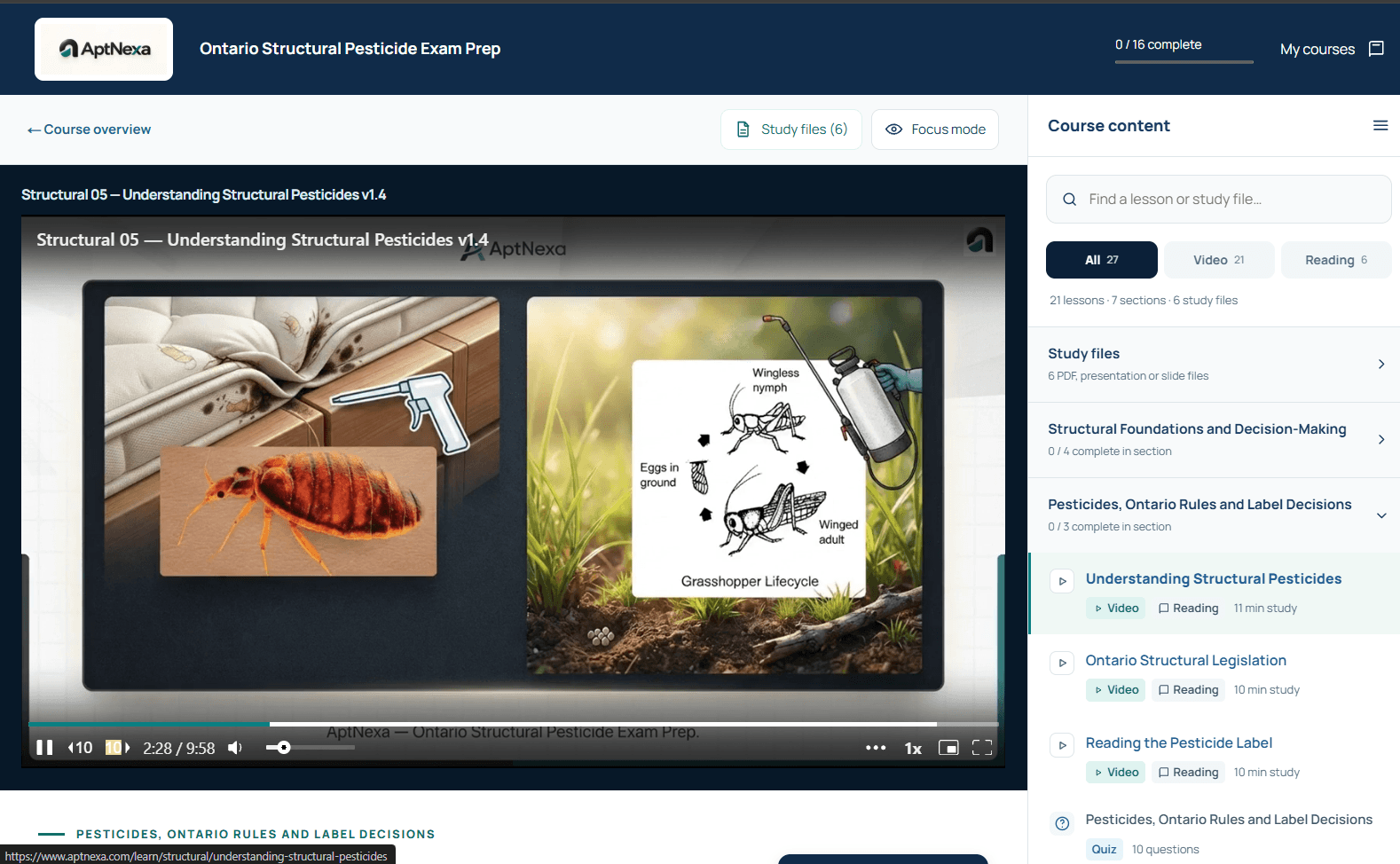Click play icon for Reading the Pesticide Label
1400x864 pixels.
tap(1062, 745)
